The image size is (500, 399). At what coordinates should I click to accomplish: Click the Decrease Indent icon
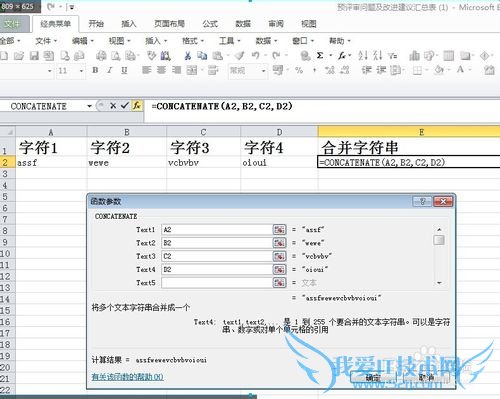pyautogui.click(x=367, y=70)
